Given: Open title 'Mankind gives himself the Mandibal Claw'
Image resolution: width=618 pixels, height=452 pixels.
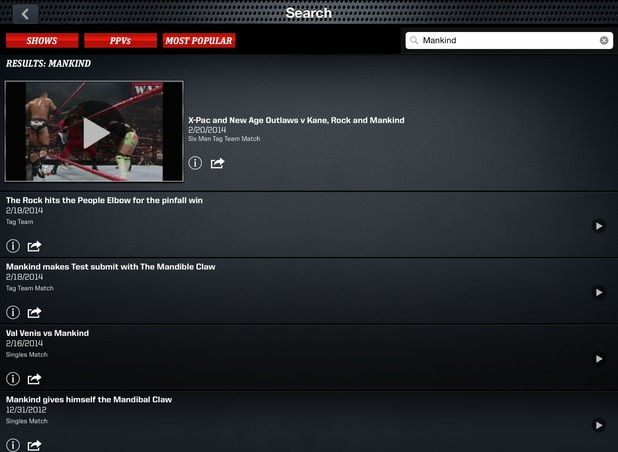Looking at the screenshot, I should (x=89, y=400).
